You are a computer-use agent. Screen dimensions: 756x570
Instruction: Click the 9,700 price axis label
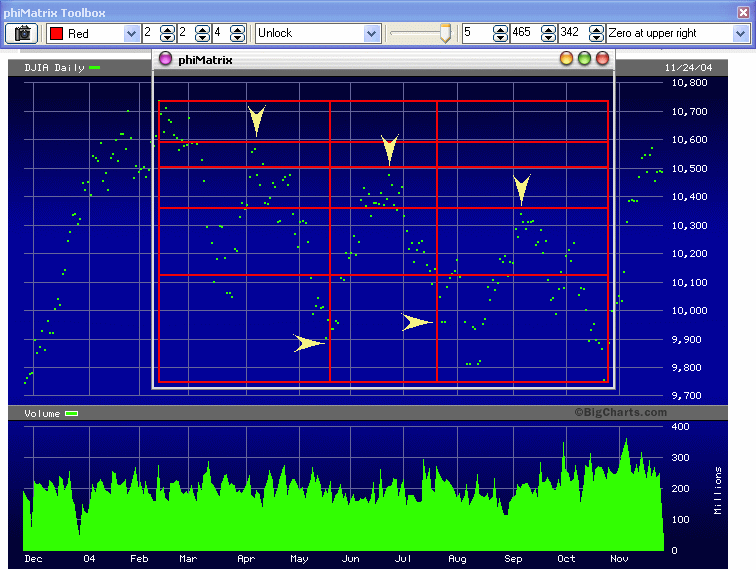pos(687,395)
